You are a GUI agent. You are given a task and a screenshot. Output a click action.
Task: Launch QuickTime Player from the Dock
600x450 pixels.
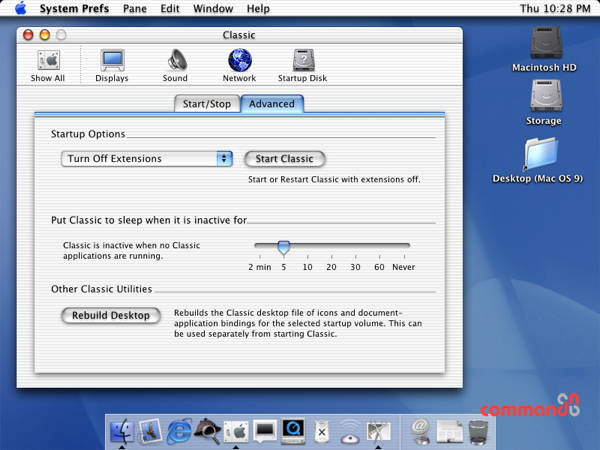point(293,431)
